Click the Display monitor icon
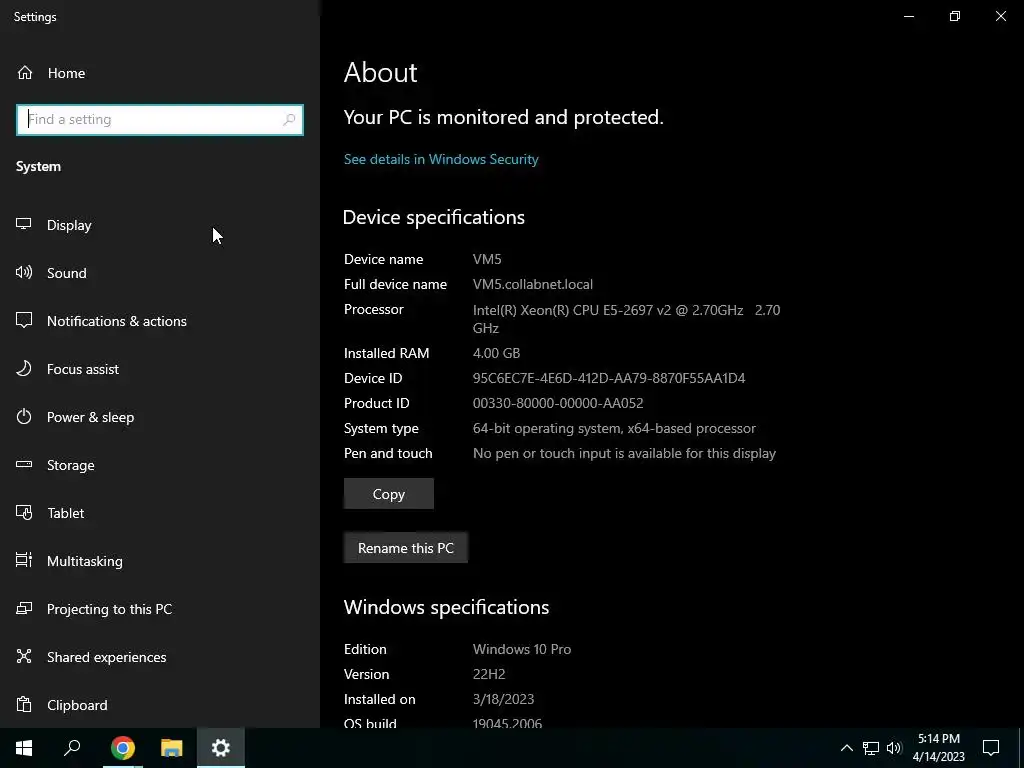Viewport: 1024px width, 768px height. [24, 224]
